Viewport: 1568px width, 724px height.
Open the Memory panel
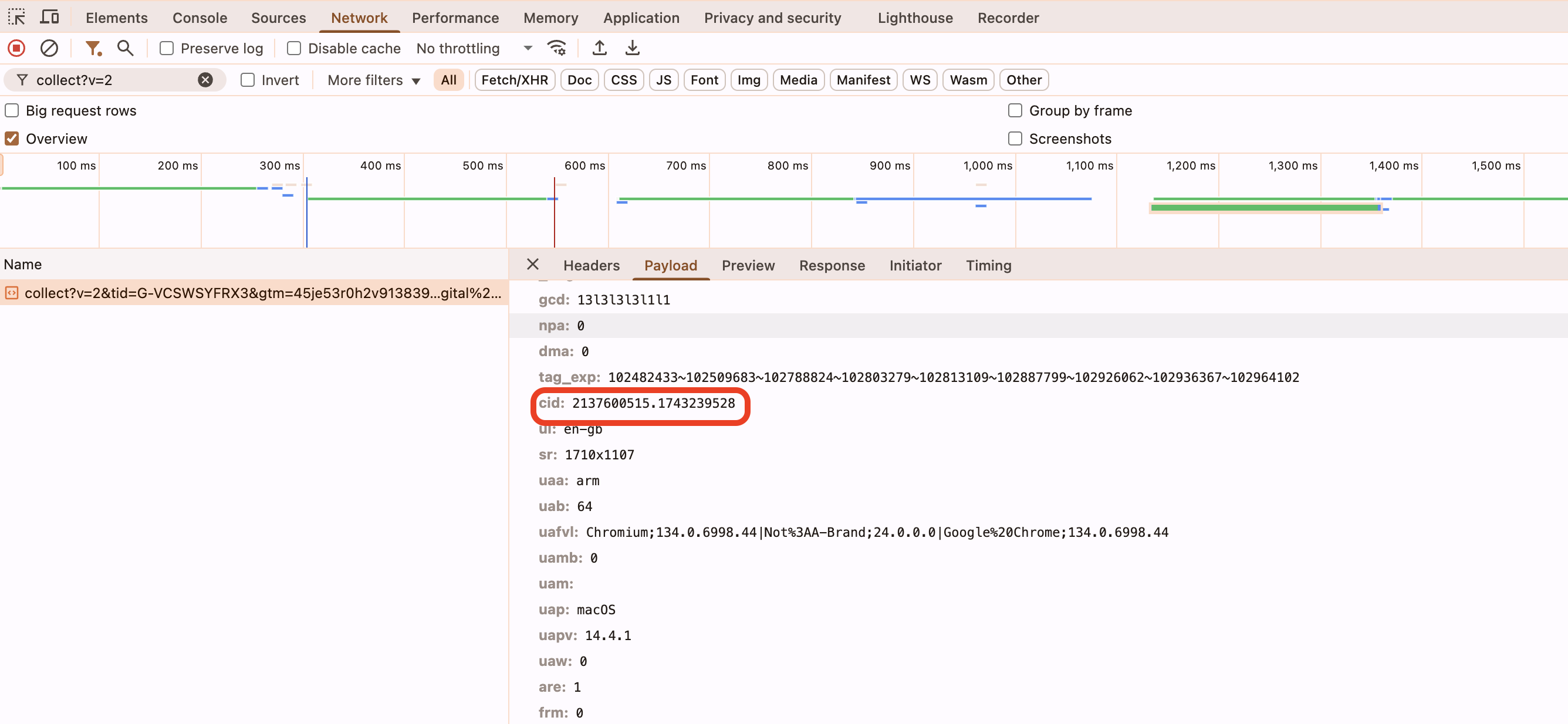click(x=551, y=18)
